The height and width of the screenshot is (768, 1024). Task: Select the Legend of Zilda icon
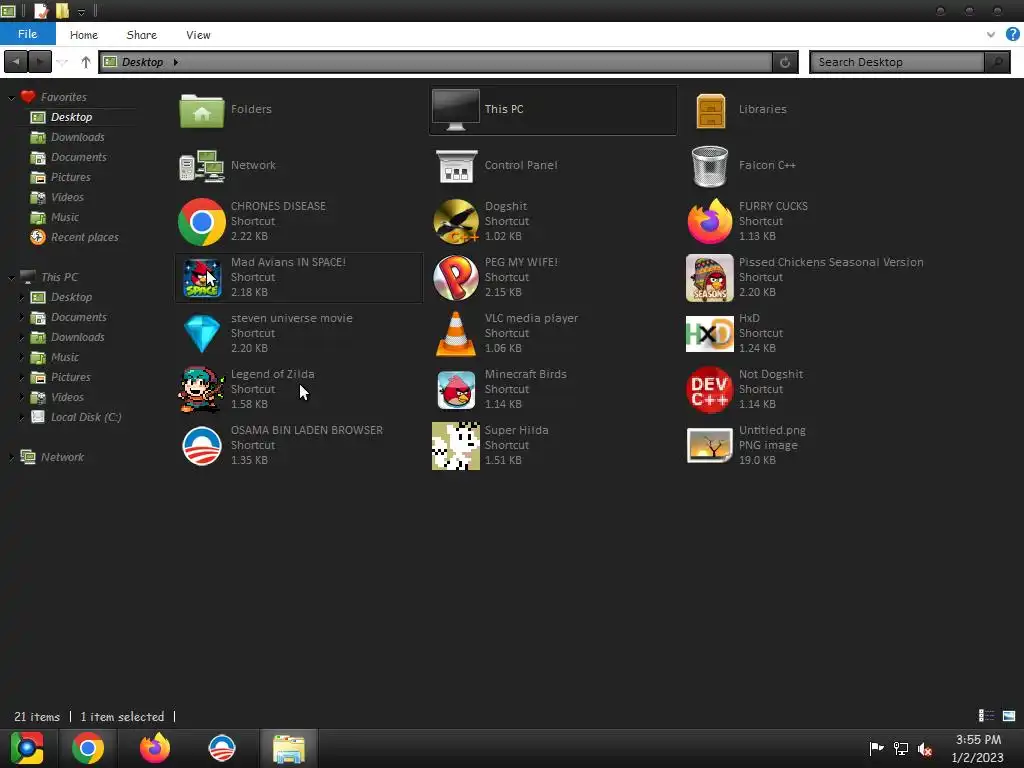point(202,390)
